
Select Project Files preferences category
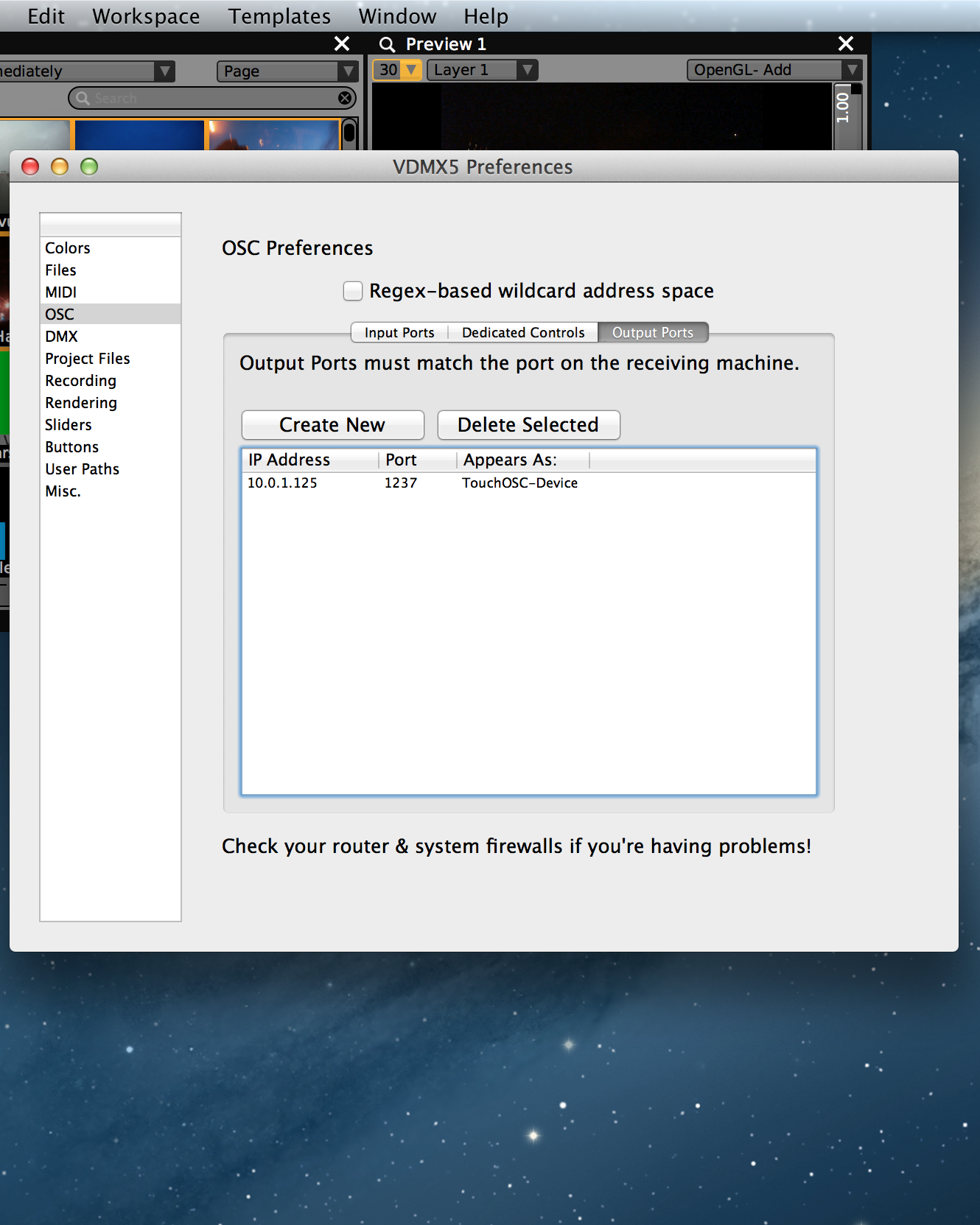click(x=111, y=359)
